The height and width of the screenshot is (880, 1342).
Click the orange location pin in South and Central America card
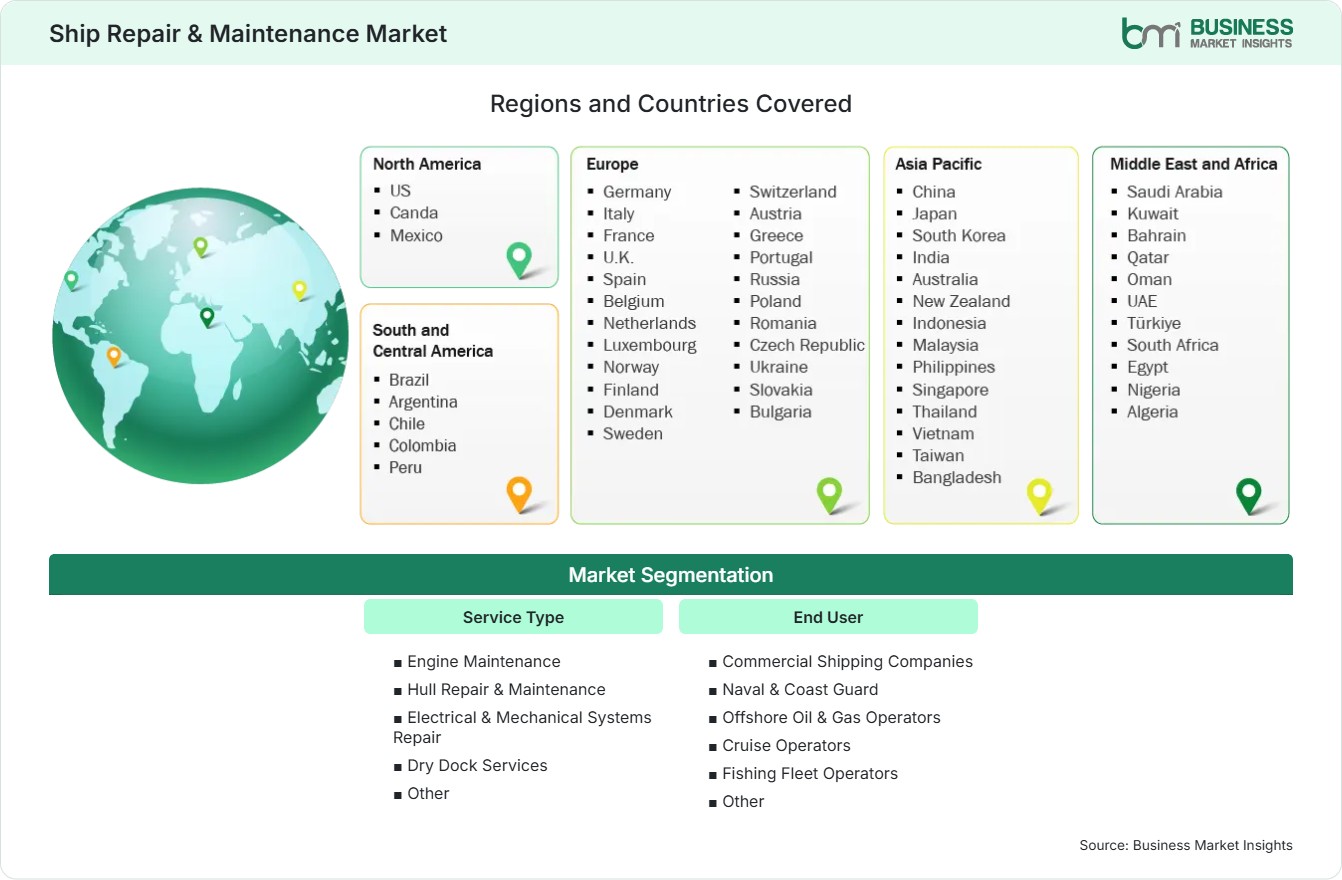pos(519,494)
